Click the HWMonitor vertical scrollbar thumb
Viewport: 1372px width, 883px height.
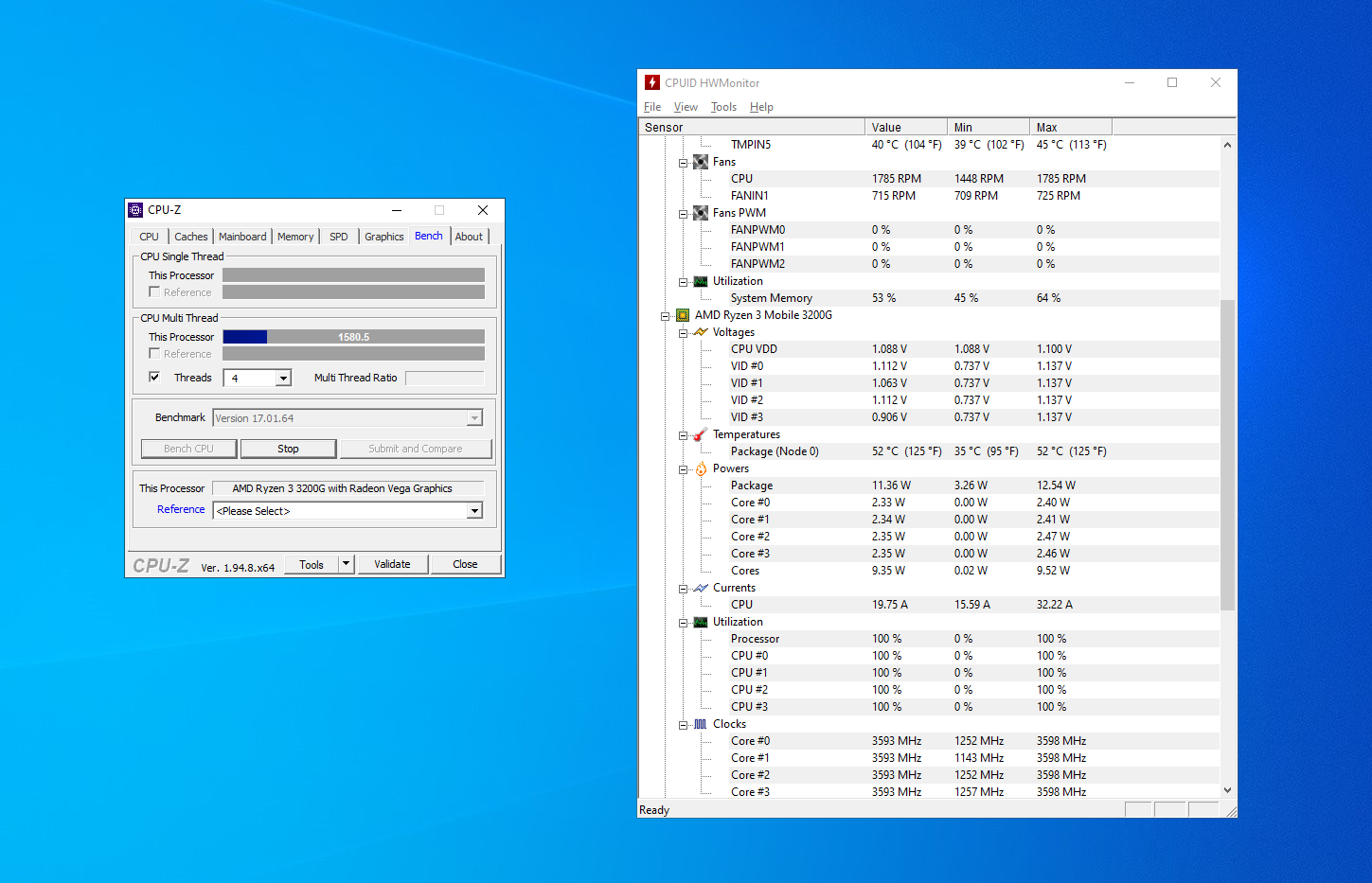[x=1228, y=454]
